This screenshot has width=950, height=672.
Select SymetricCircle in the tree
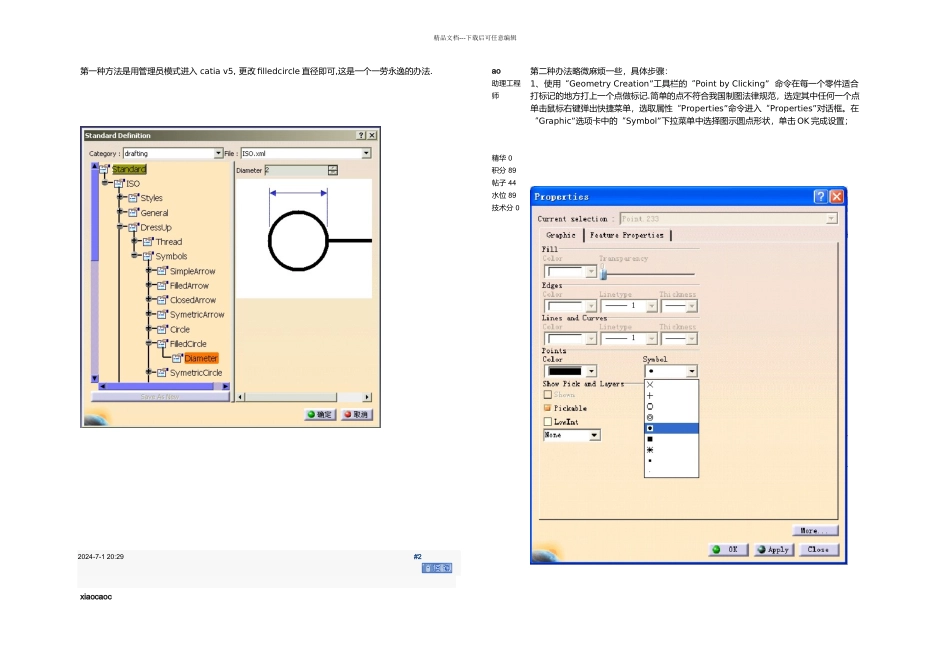196,373
